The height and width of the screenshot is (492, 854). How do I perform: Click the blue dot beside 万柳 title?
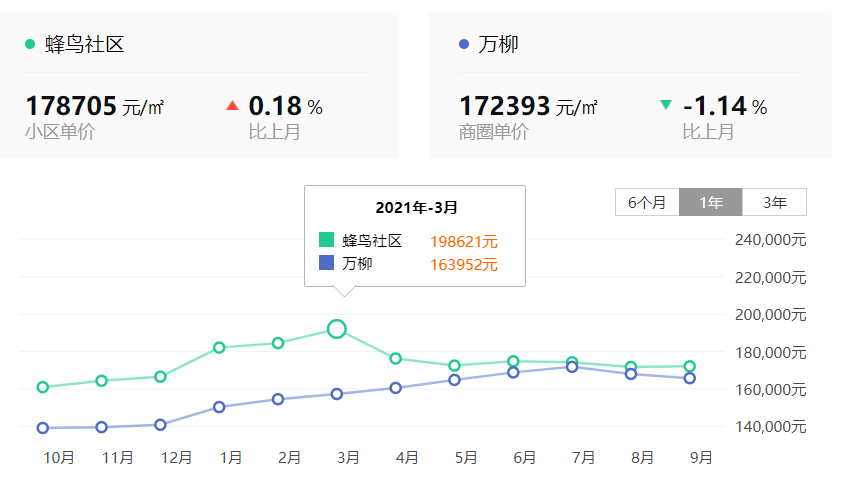[x=464, y=44]
